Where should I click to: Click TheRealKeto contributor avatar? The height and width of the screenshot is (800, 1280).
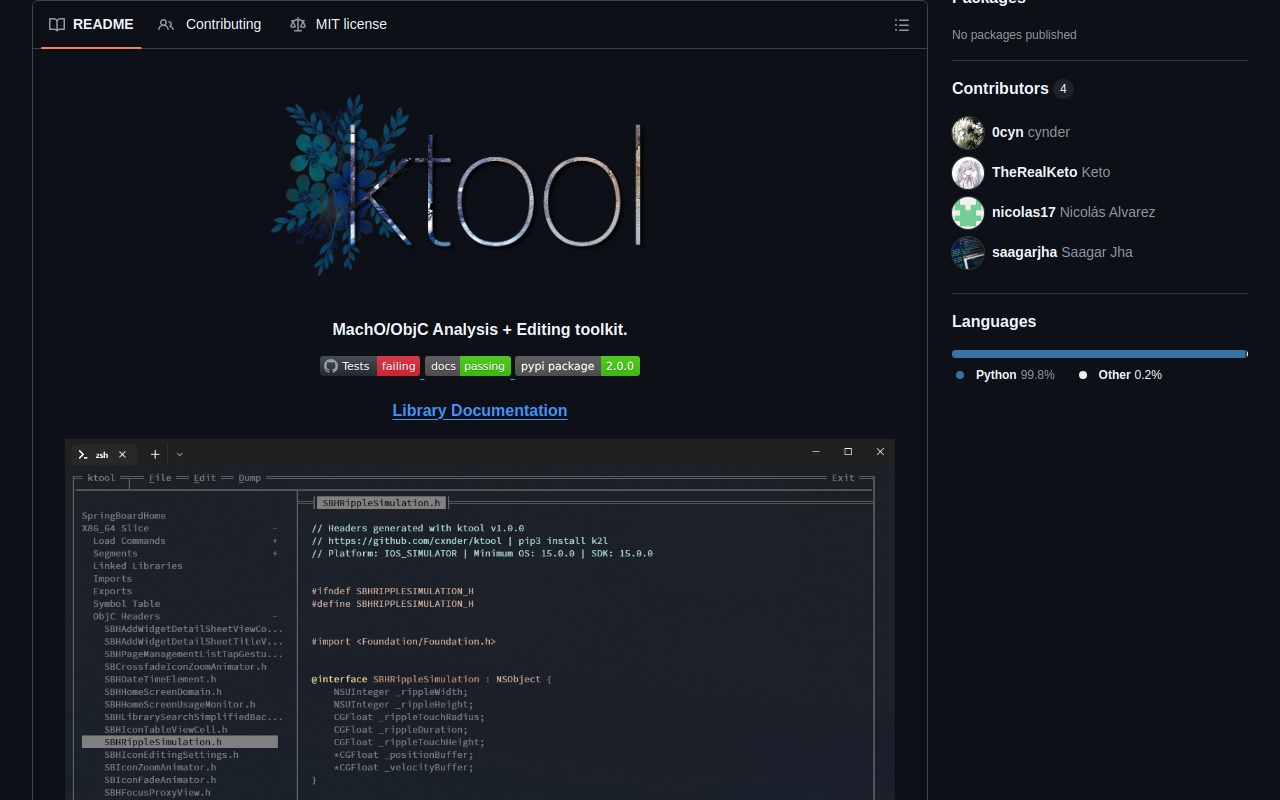coord(968,172)
